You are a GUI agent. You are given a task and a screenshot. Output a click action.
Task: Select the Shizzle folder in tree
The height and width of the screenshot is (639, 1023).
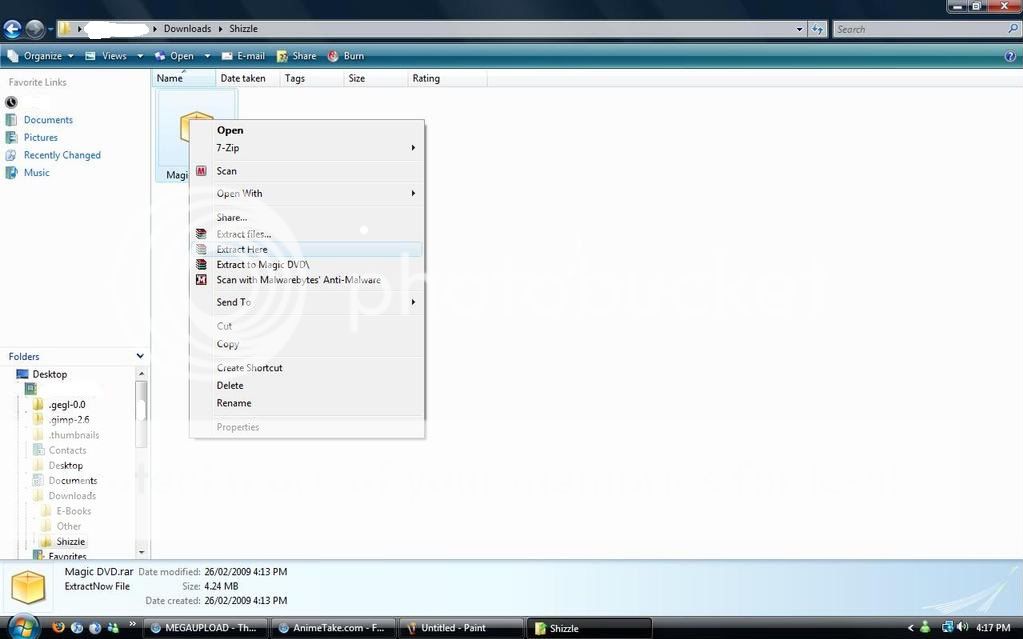coord(70,542)
